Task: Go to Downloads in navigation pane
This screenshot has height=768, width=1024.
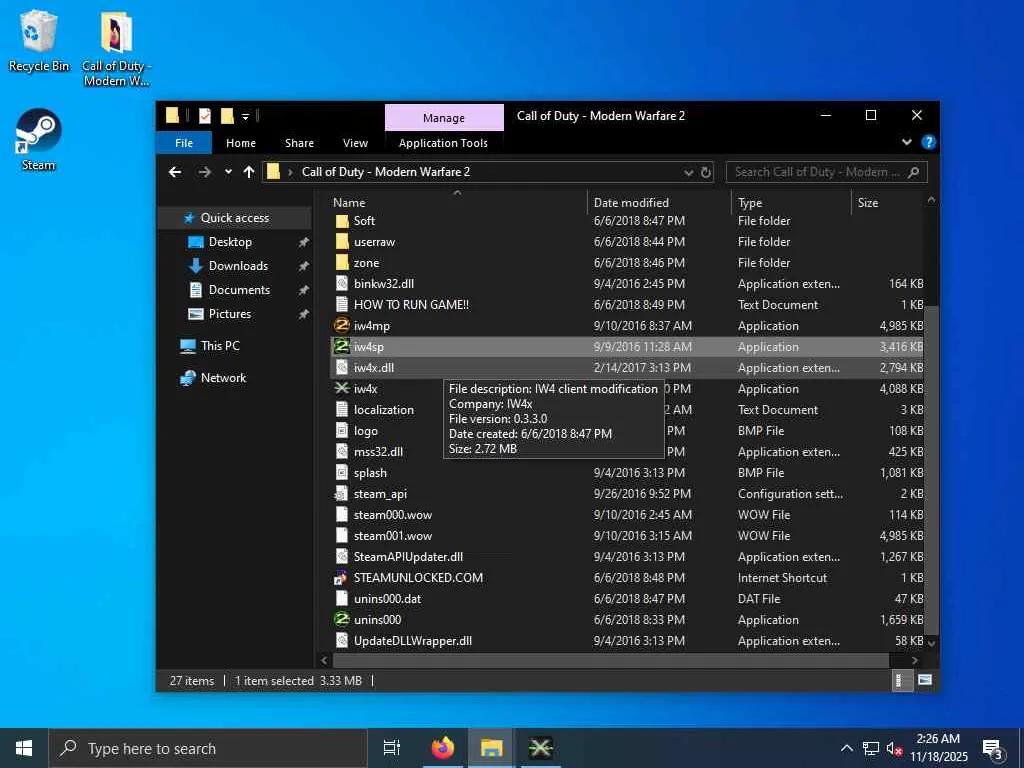Action: pyautogui.click(x=238, y=266)
